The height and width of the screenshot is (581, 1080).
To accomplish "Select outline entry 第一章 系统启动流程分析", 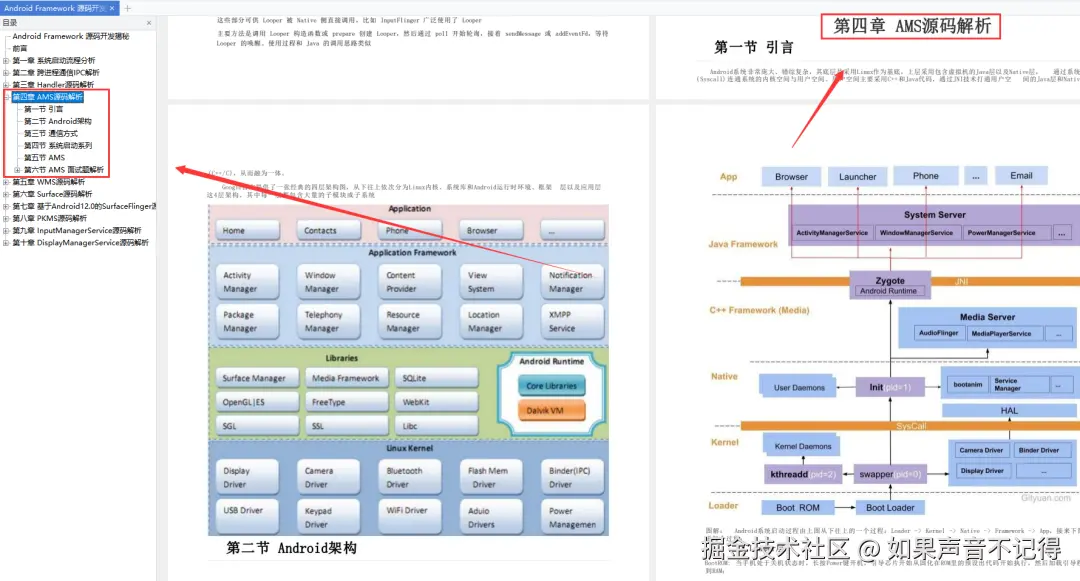I will pos(54,61).
